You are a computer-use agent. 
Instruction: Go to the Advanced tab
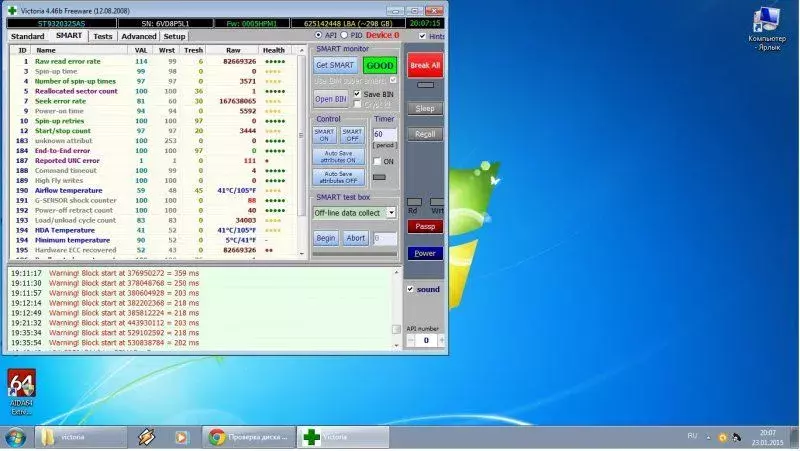pos(139,36)
